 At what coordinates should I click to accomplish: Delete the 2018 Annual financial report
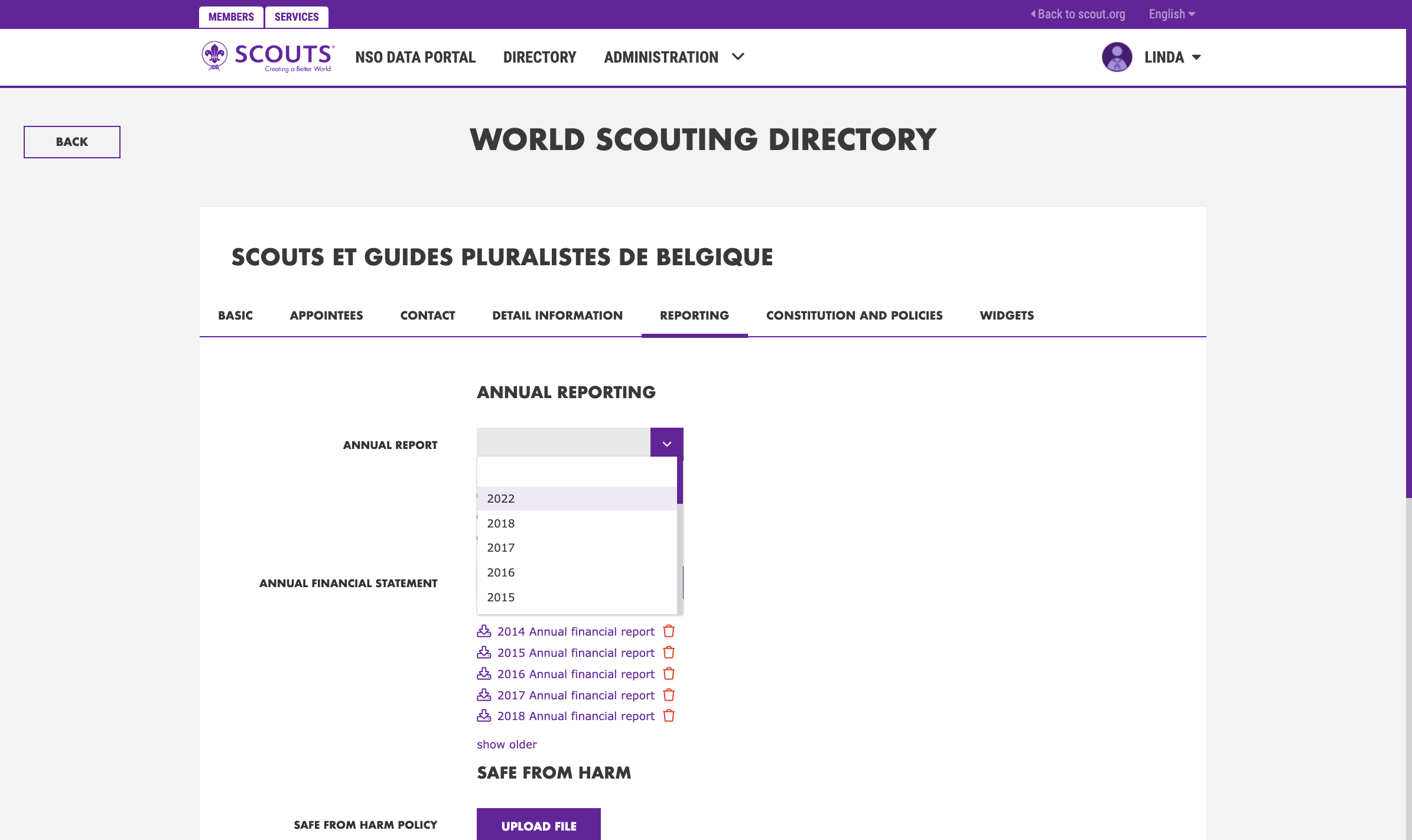pyautogui.click(x=669, y=716)
